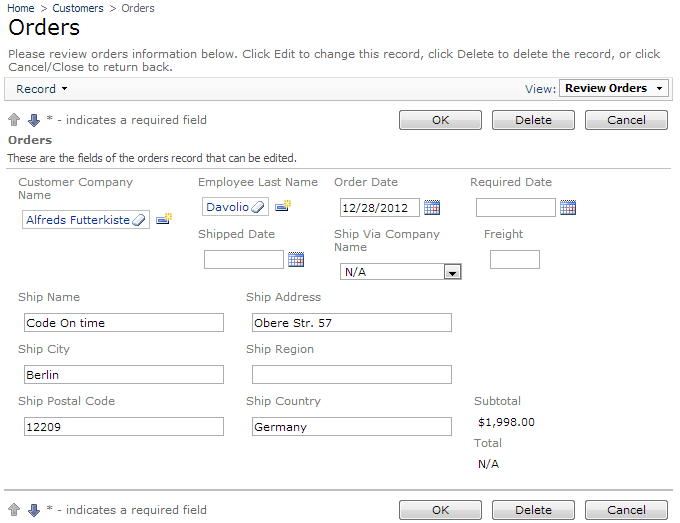680x523 pixels.
Task: Go to Home in the breadcrumb
Action: (21, 8)
